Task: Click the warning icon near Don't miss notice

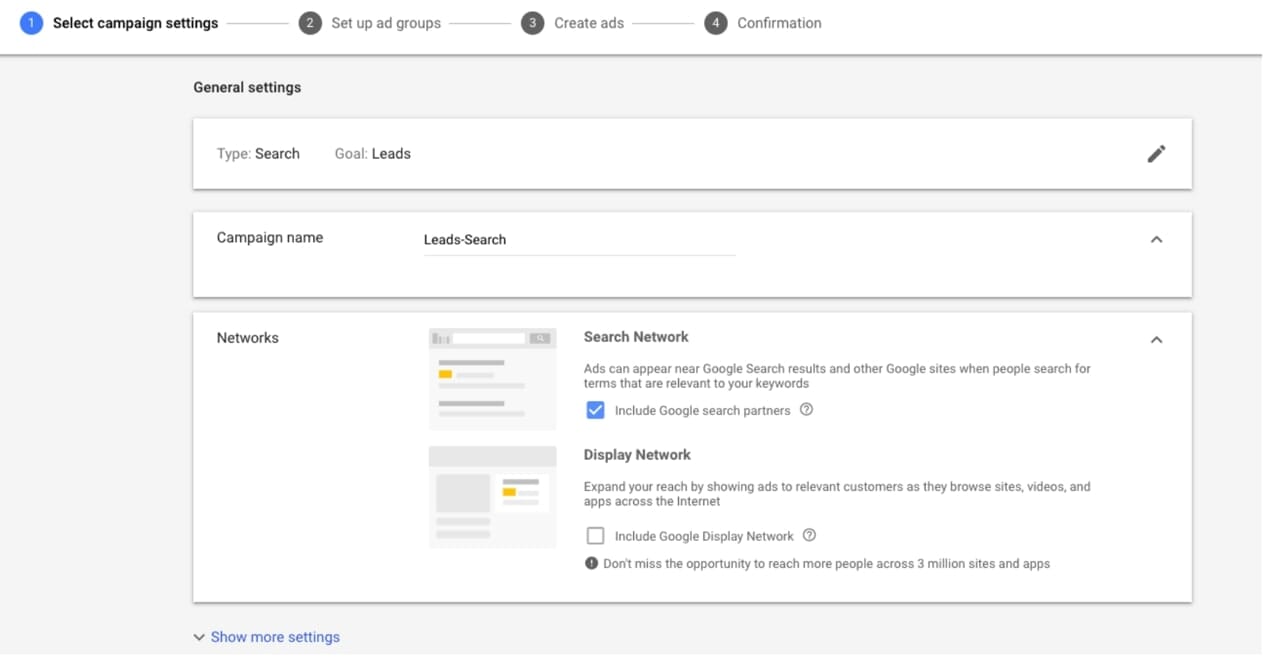Action: pos(591,564)
